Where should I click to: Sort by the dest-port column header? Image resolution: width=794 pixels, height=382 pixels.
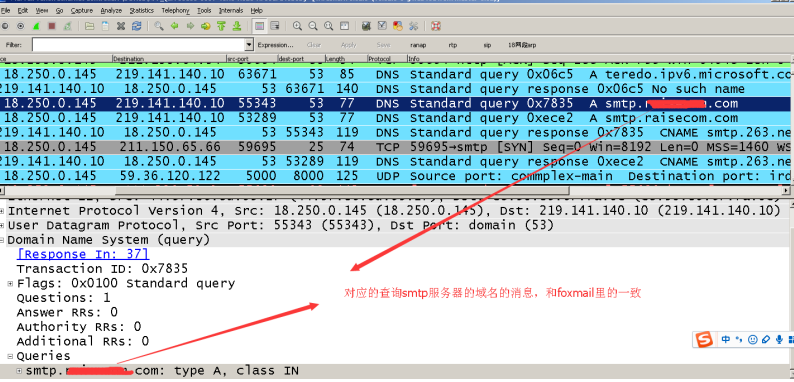(x=300, y=59)
